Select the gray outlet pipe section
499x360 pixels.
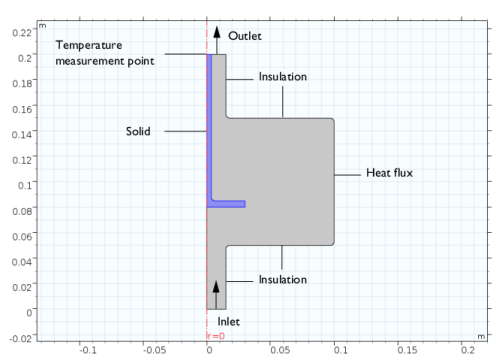219,86
